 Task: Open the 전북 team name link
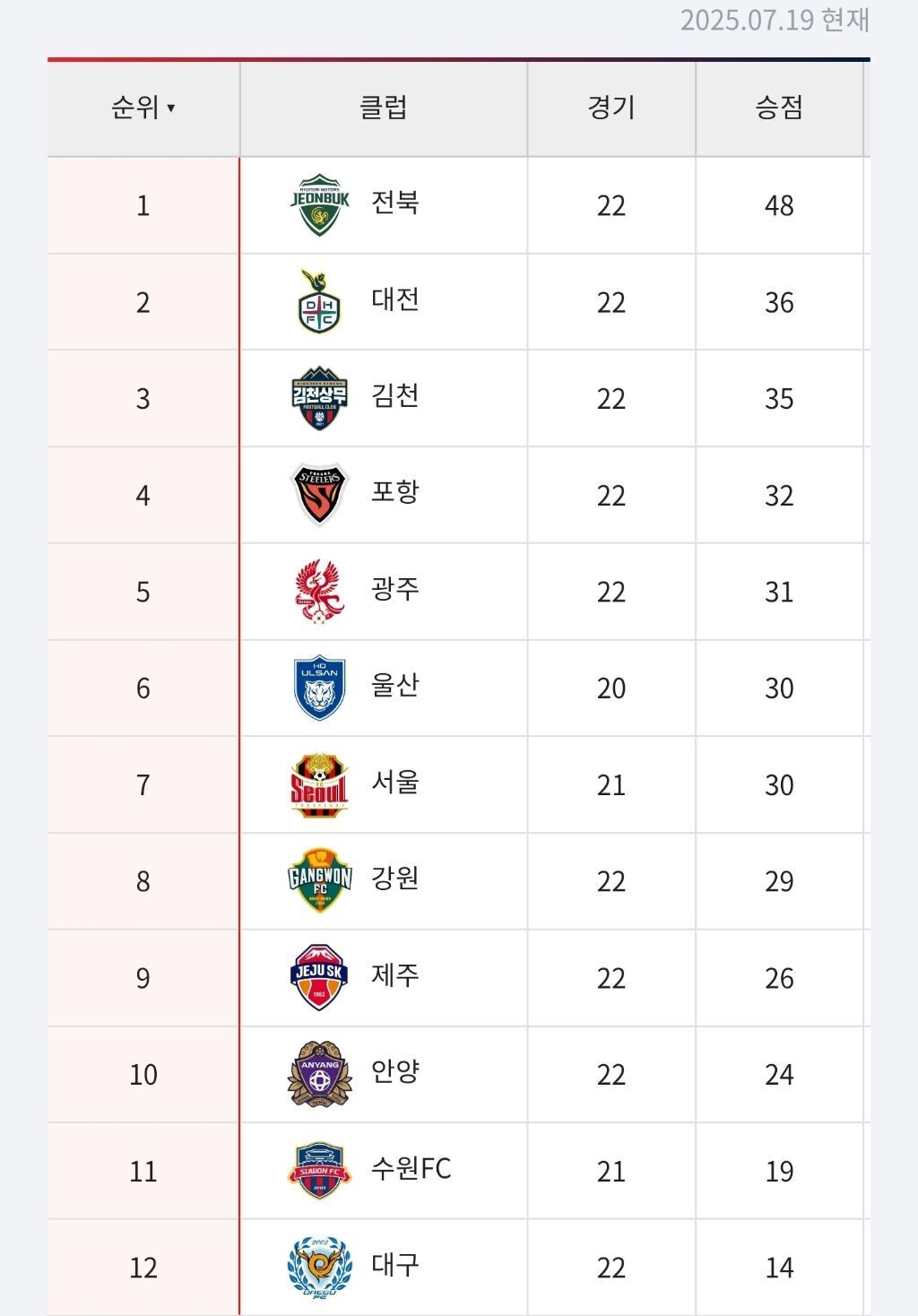coord(395,203)
